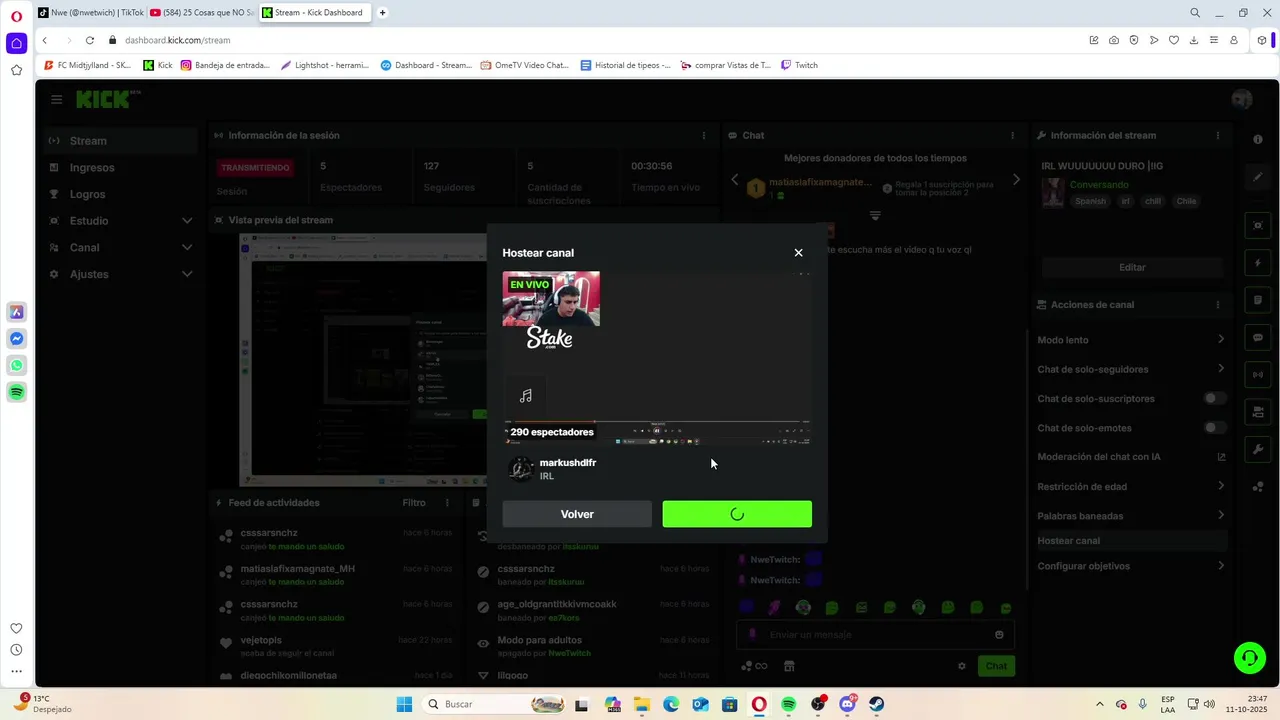Expand the Estudio sidebar section
This screenshot has width=1280, height=720.
click(x=120, y=221)
